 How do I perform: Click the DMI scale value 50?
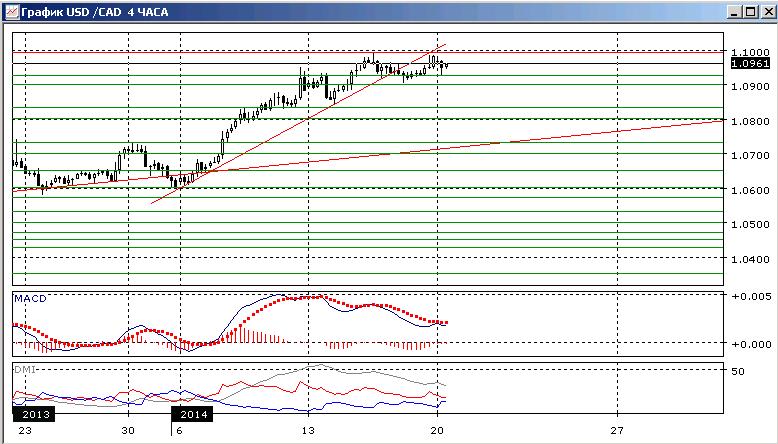point(738,371)
